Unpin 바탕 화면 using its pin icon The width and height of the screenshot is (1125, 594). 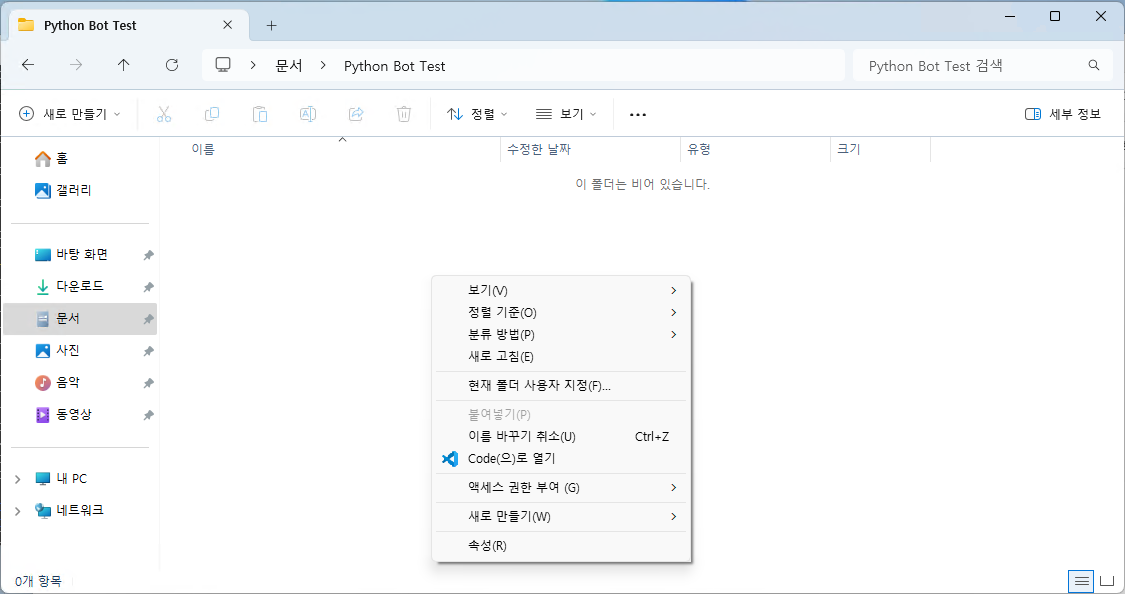[x=148, y=255]
